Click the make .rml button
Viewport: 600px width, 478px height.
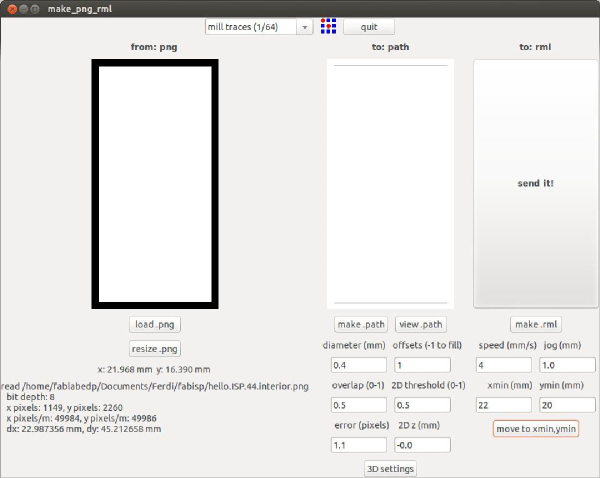[536, 325]
